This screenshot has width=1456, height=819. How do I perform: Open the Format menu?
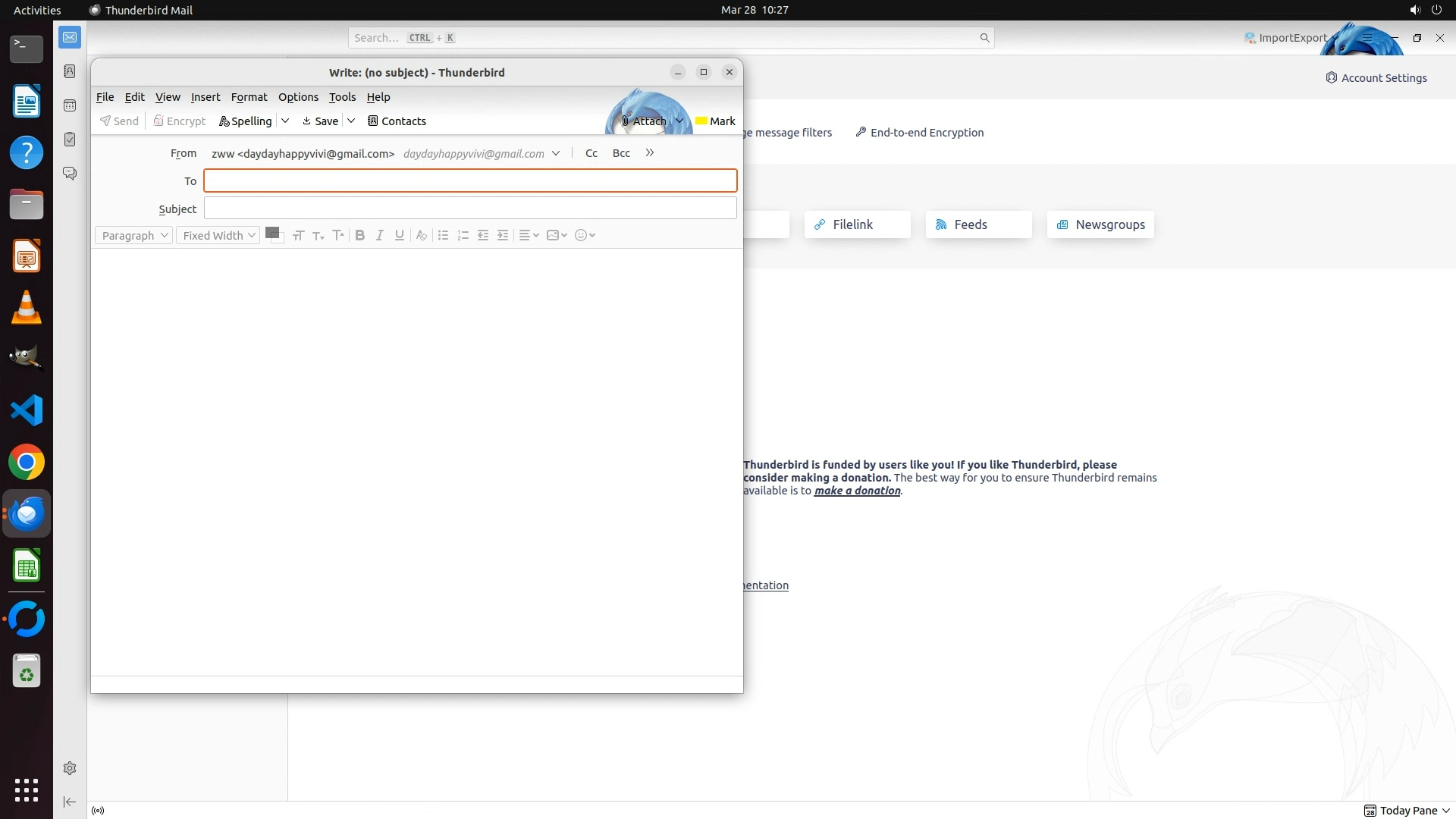pyautogui.click(x=249, y=97)
